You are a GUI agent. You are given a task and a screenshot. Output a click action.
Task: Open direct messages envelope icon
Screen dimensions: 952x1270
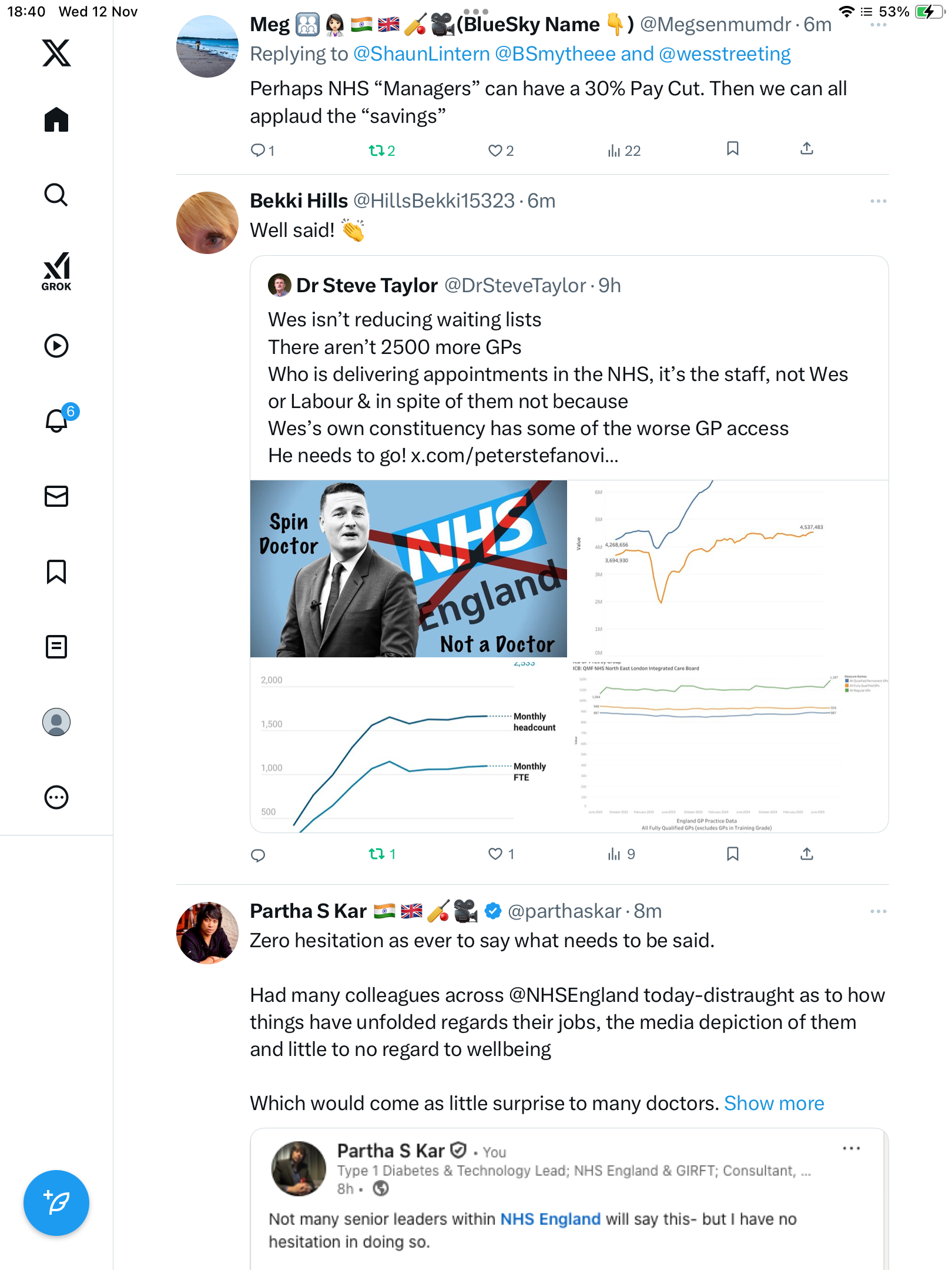(x=56, y=496)
